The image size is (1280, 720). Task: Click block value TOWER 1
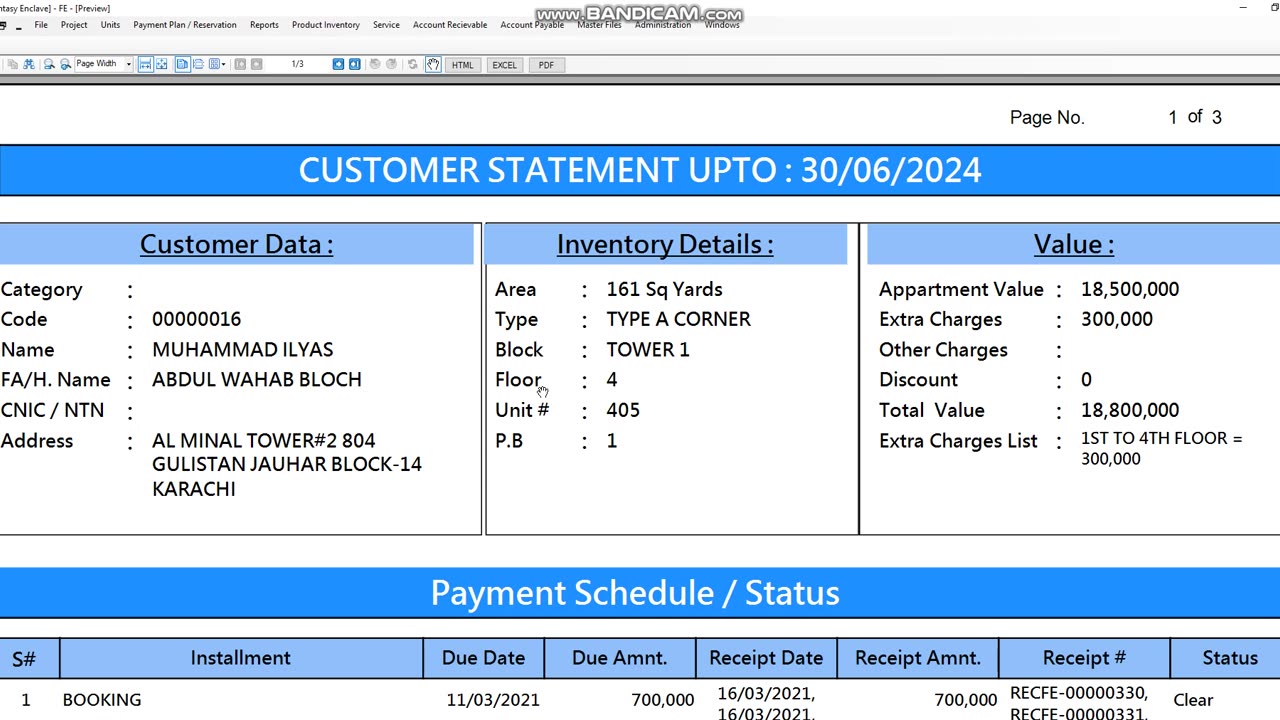point(648,350)
